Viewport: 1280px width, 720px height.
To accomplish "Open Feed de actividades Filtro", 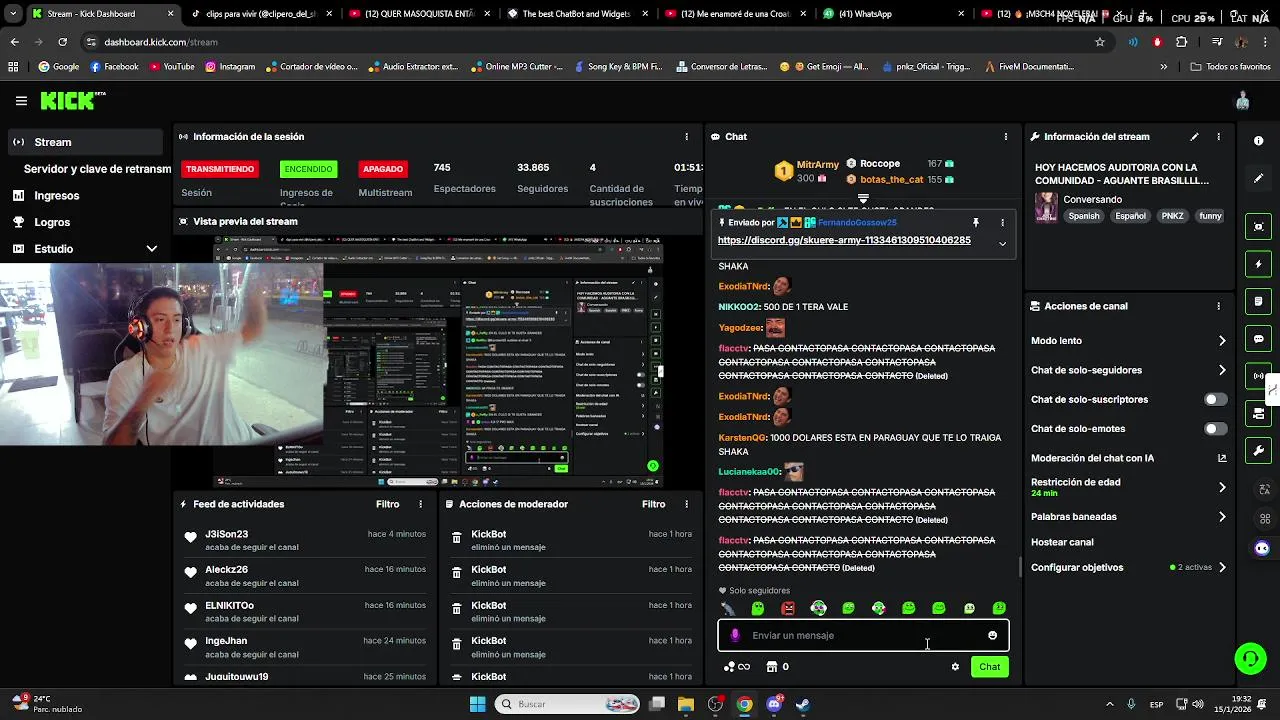I will (387, 505).
